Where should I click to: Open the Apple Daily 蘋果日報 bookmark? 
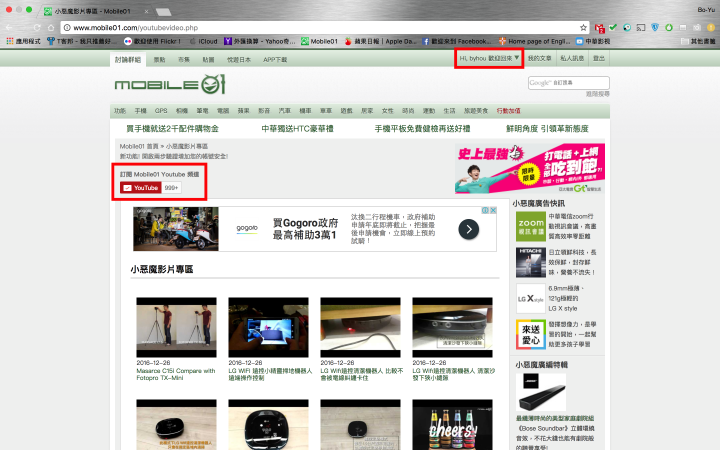click(x=381, y=41)
